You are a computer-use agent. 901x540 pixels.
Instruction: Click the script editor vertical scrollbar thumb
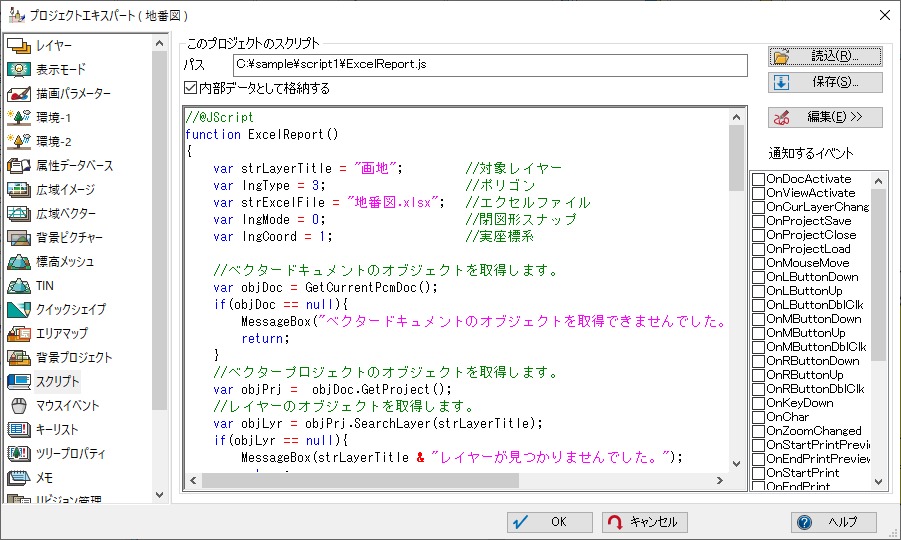[737, 158]
